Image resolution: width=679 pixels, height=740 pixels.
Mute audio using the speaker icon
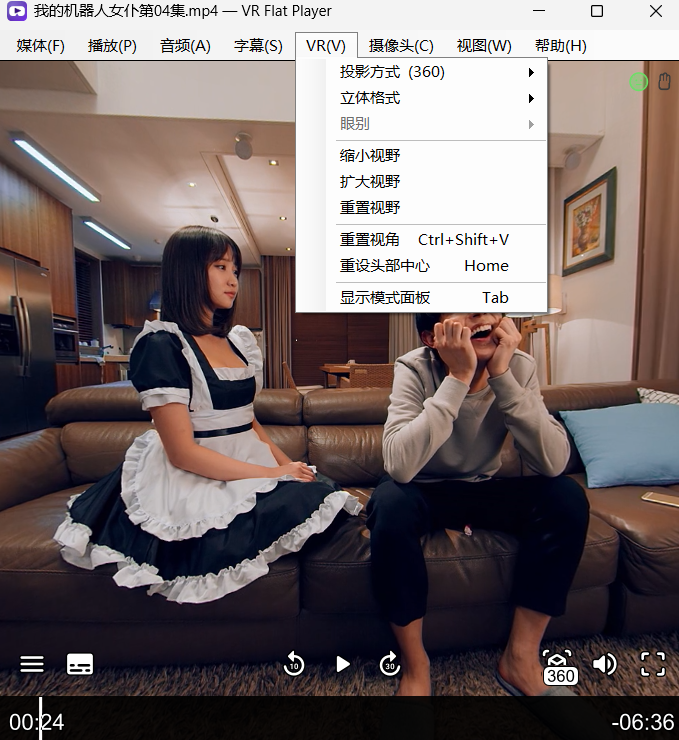604,664
